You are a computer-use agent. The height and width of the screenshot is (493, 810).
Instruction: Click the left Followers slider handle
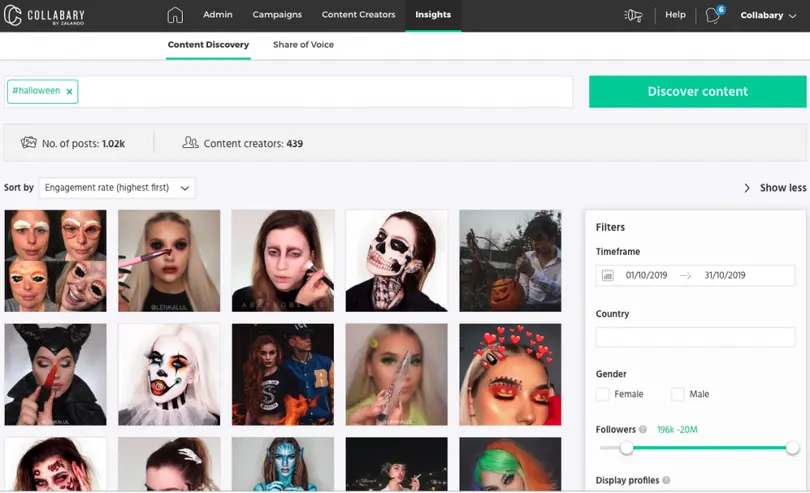pos(626,448)
